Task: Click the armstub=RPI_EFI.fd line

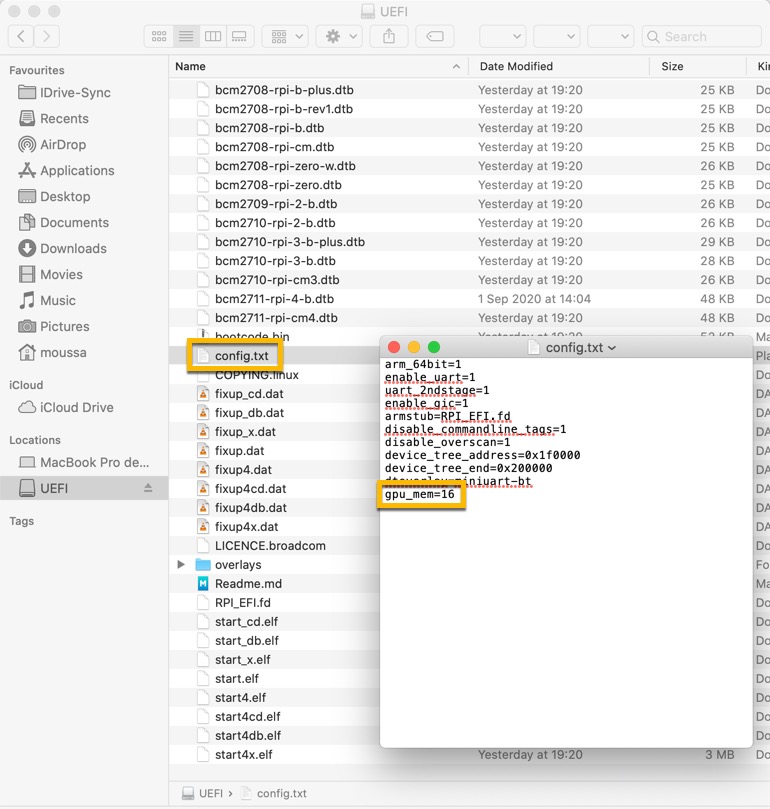Action: [x=447, y=416]
